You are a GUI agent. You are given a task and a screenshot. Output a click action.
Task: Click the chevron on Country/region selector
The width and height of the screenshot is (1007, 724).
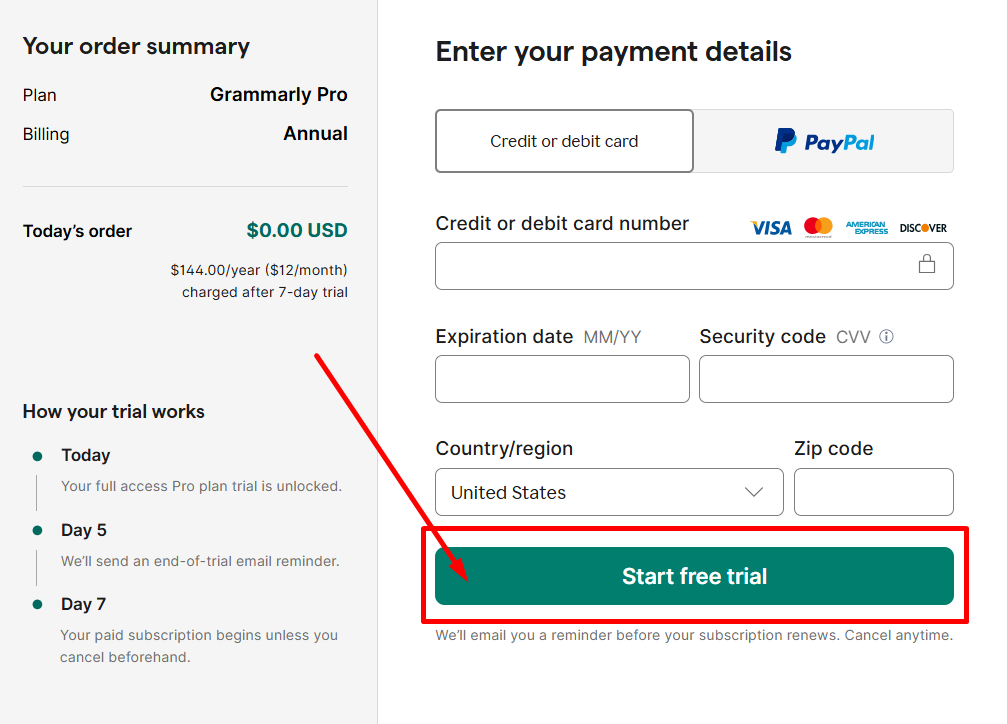(x=756, y=492)
